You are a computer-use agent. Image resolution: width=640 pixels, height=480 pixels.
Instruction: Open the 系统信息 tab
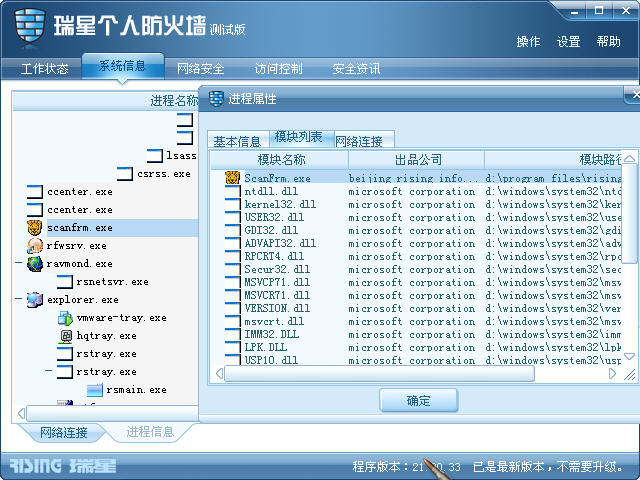[x=122, y=66]
